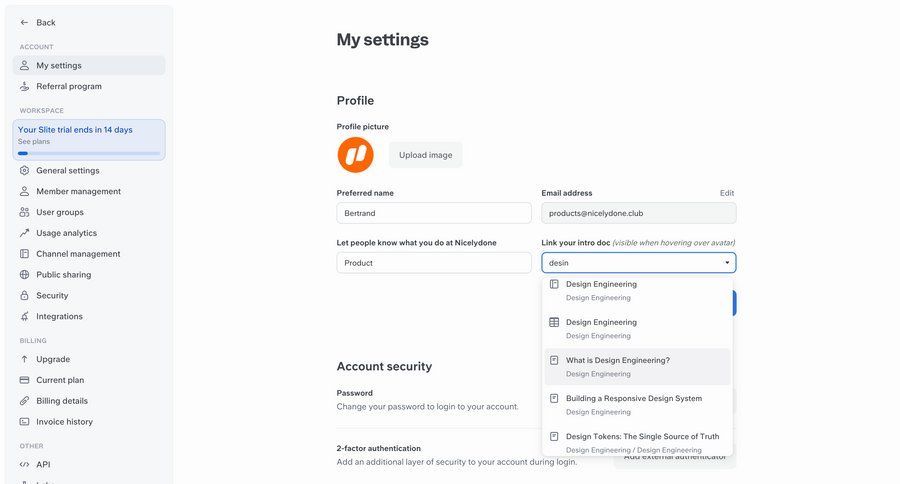Open the "See plans" trial link
The image size is (900, 484).
coord(33,142)
